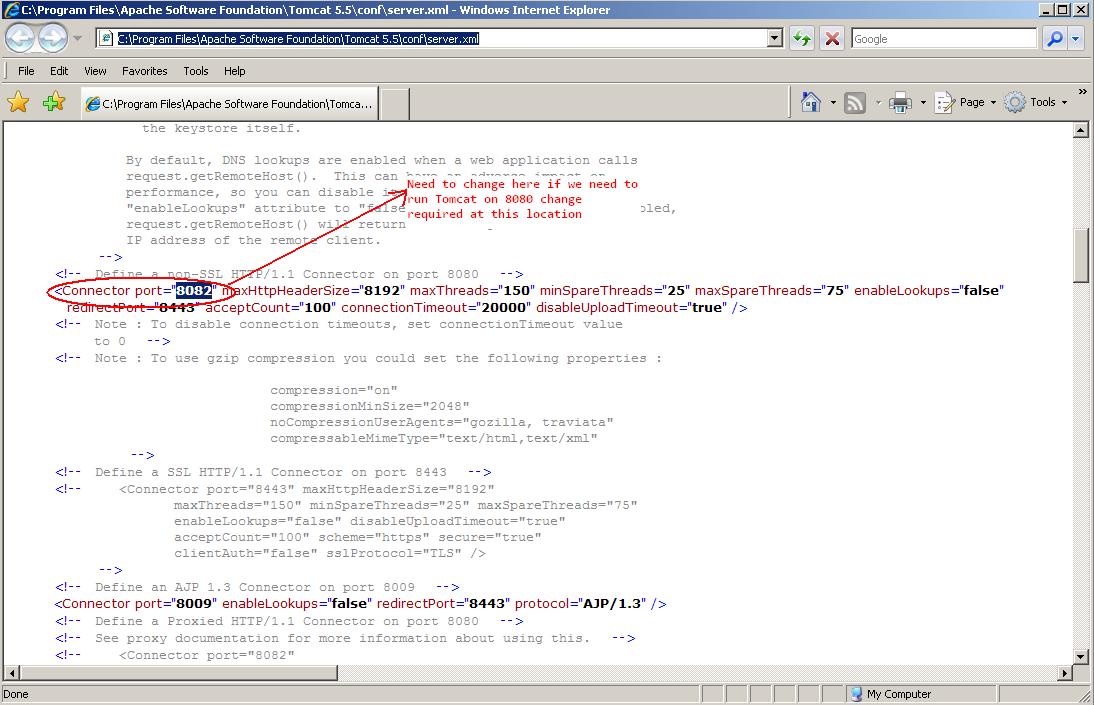This screenshot has width=1094, height=705.
Task: Click the AJP connector port 8009 value
Action: [x=193, y=604]
